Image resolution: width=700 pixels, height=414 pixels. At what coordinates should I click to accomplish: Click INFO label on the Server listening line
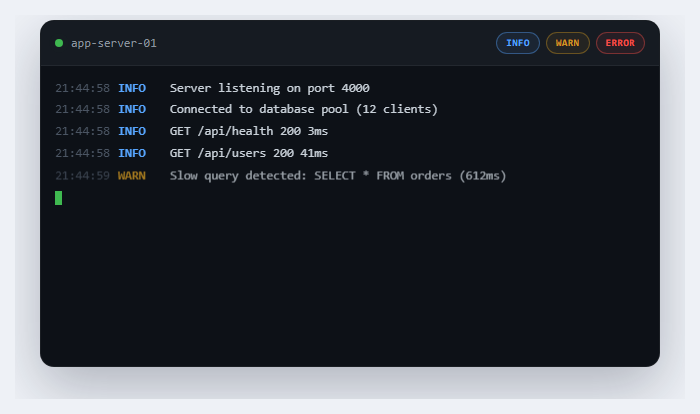click(132, 88)
